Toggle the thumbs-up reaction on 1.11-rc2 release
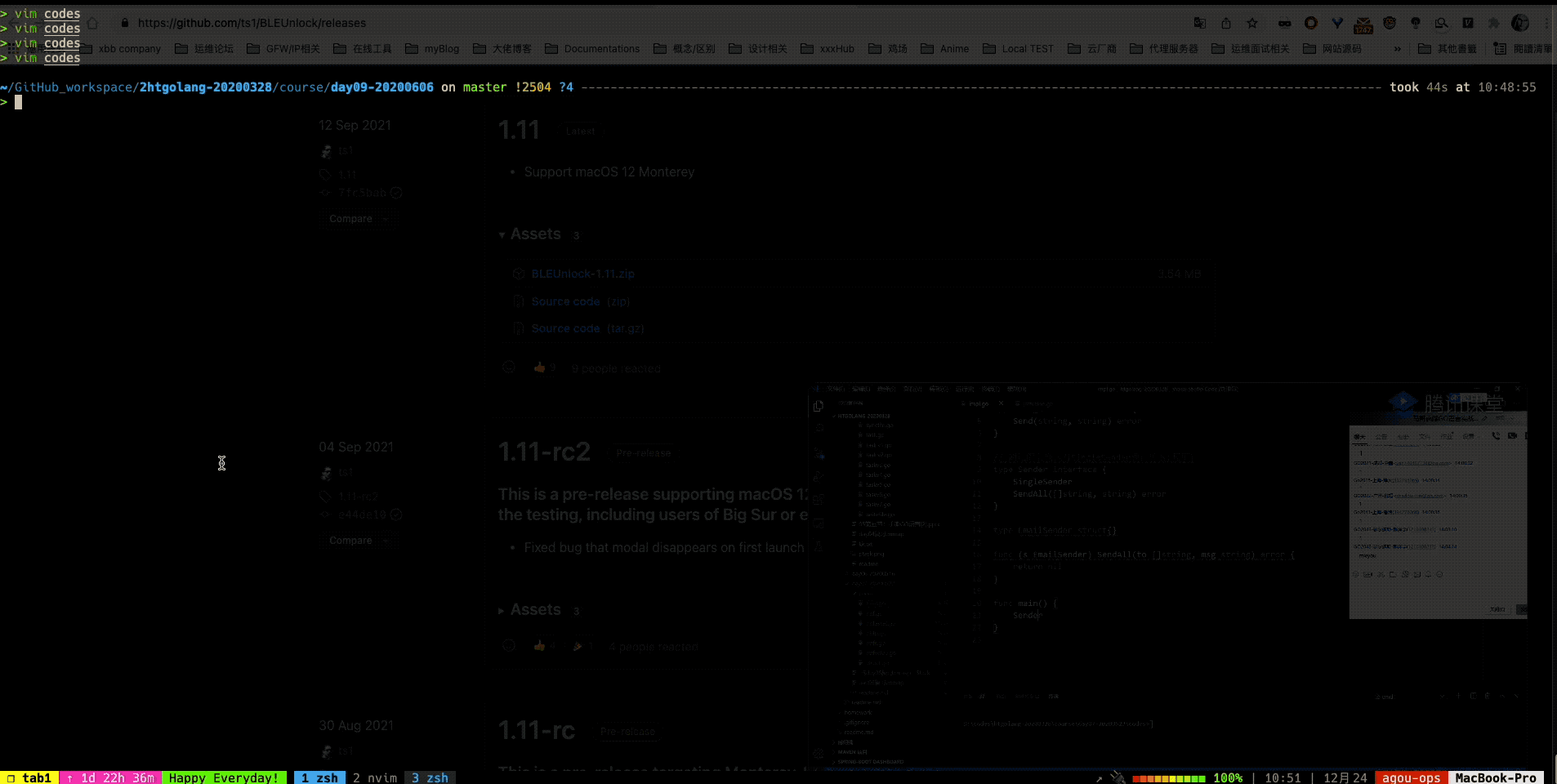Image resolution: width=1557 pixels, height=784 pixels. click(x=544, y=646)
